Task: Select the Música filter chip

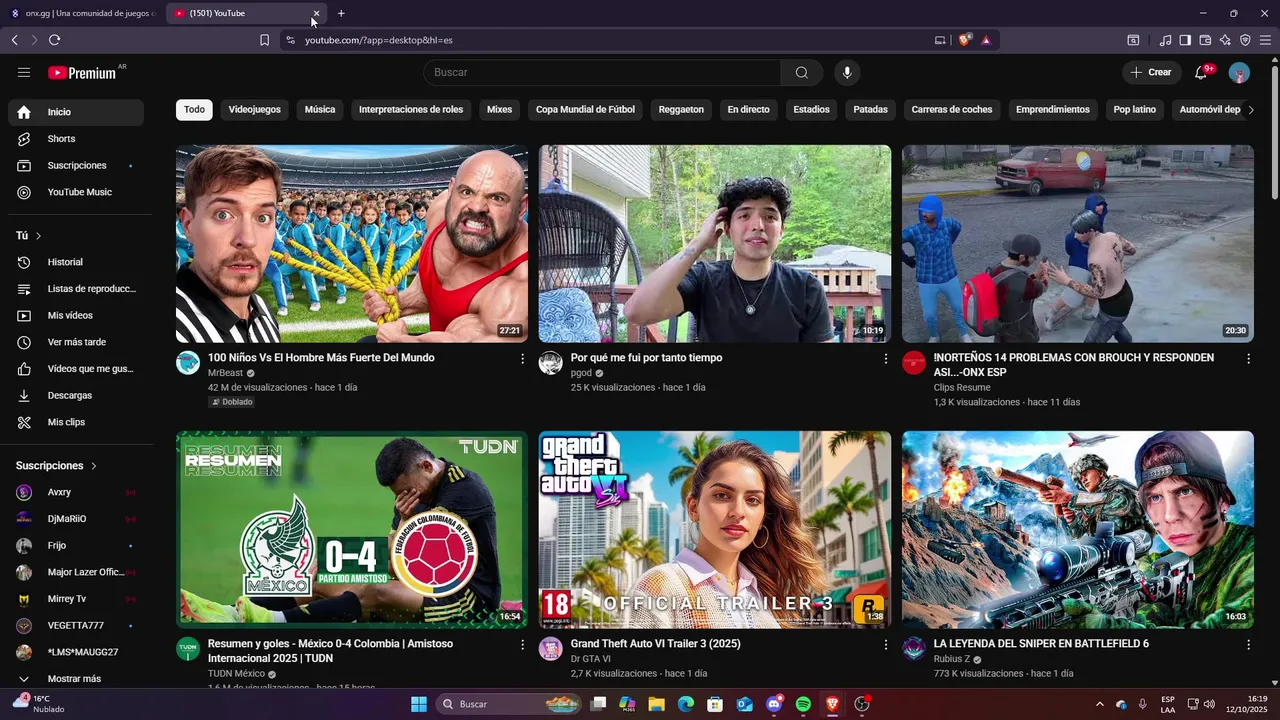Action: [x=320, y=110]
